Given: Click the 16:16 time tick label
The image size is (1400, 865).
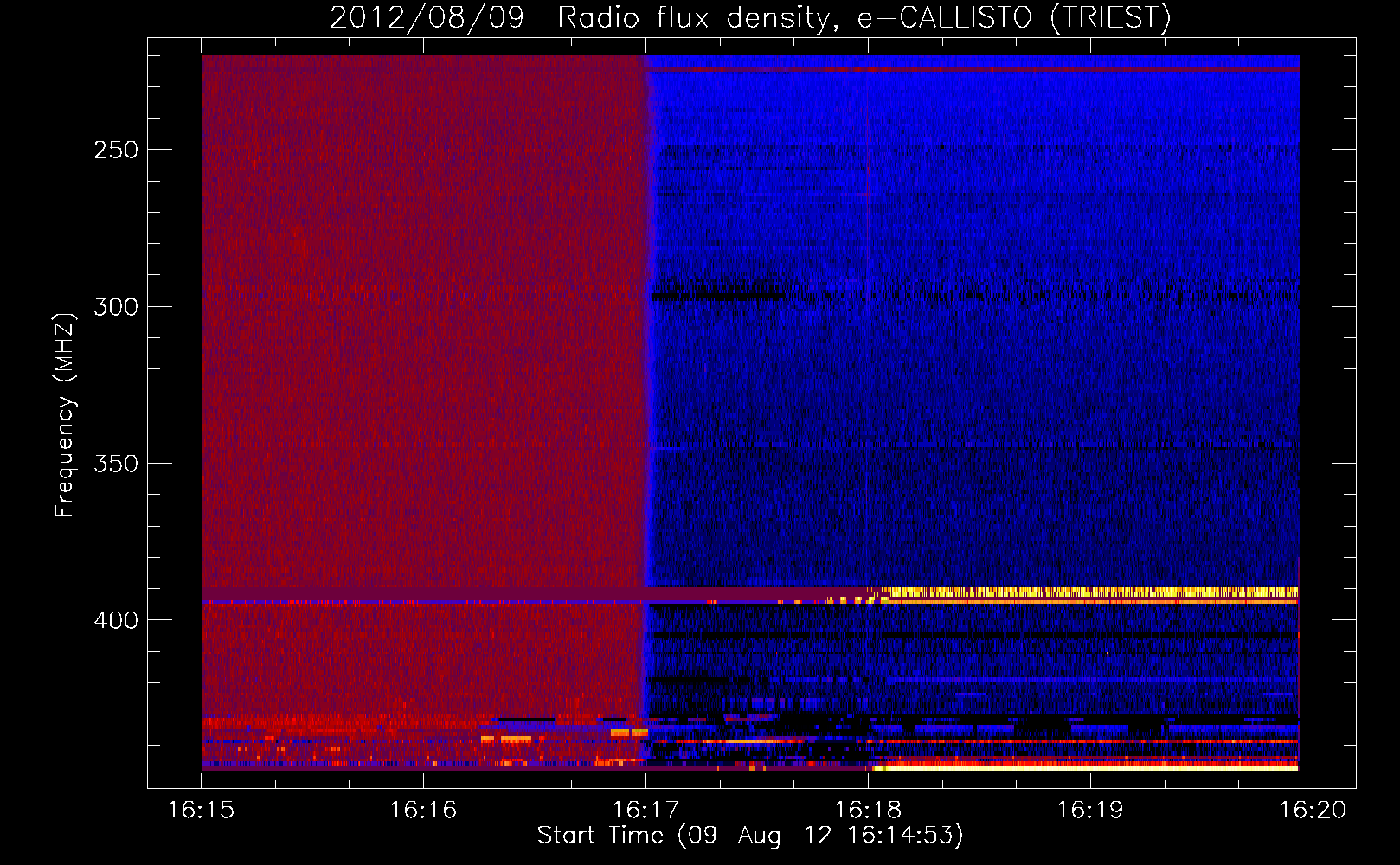Looking at the screenshot, I should (423, 810).
